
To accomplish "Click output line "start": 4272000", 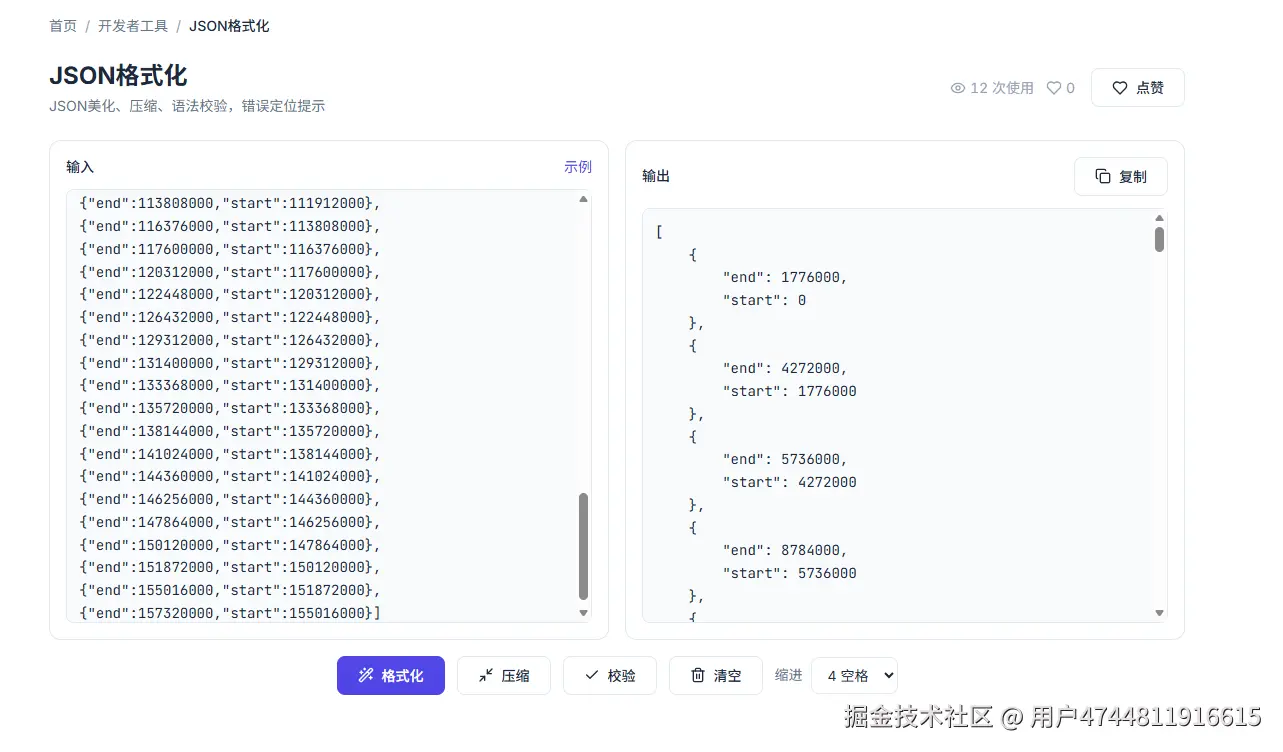I will (789, 482).
